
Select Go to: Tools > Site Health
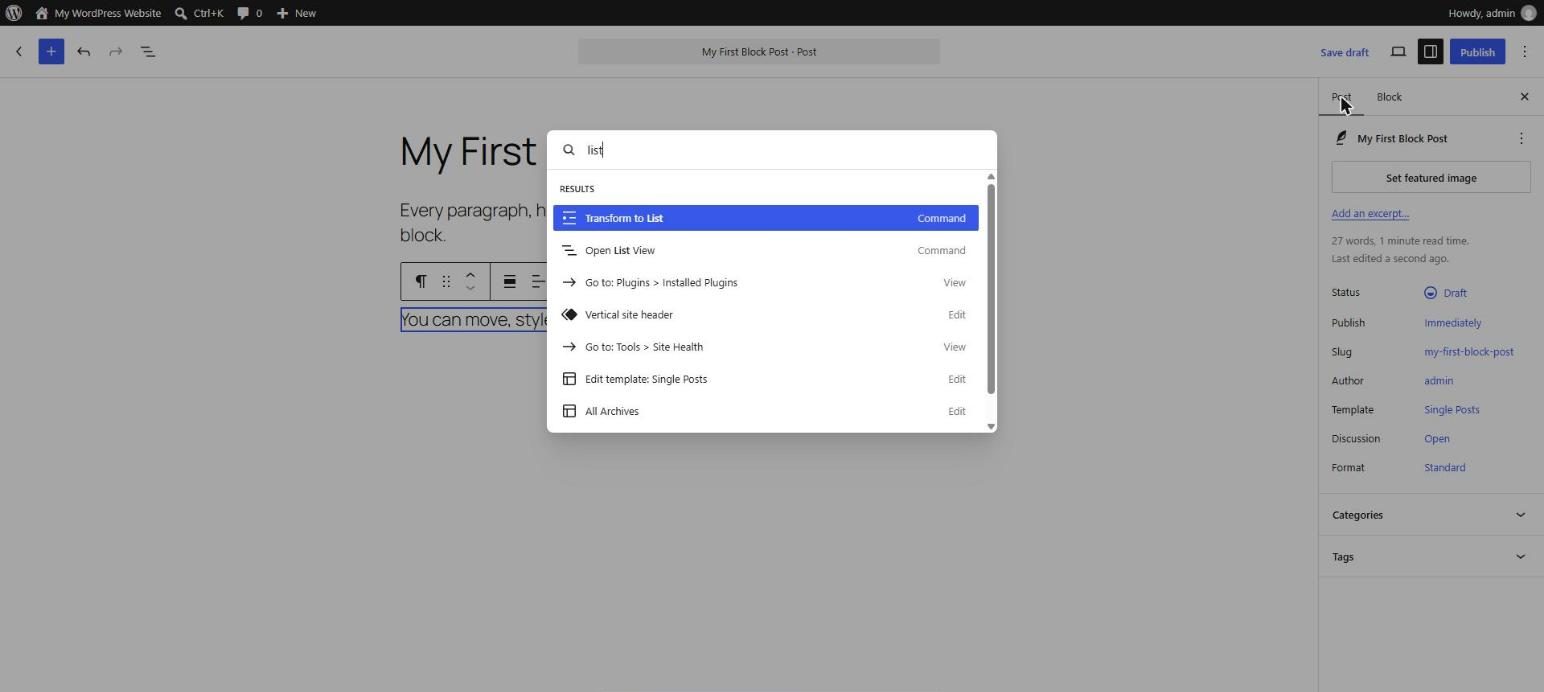tap(766, 347)
